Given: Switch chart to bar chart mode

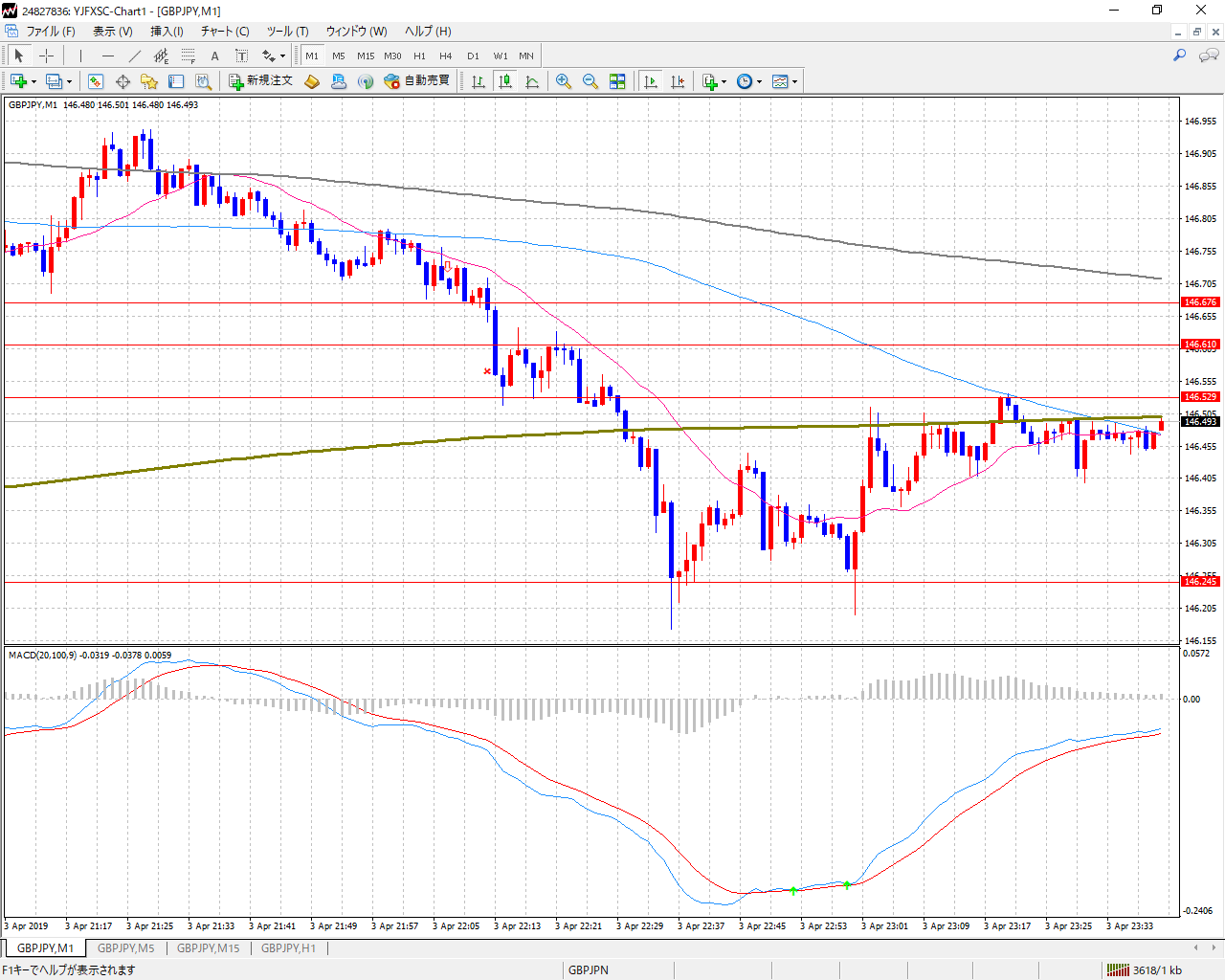Looking at the screenshot, I should [479, 81].
